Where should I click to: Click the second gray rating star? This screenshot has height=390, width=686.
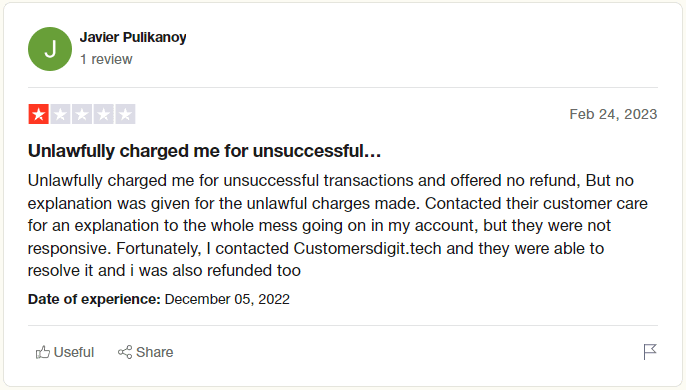(60, 114)
